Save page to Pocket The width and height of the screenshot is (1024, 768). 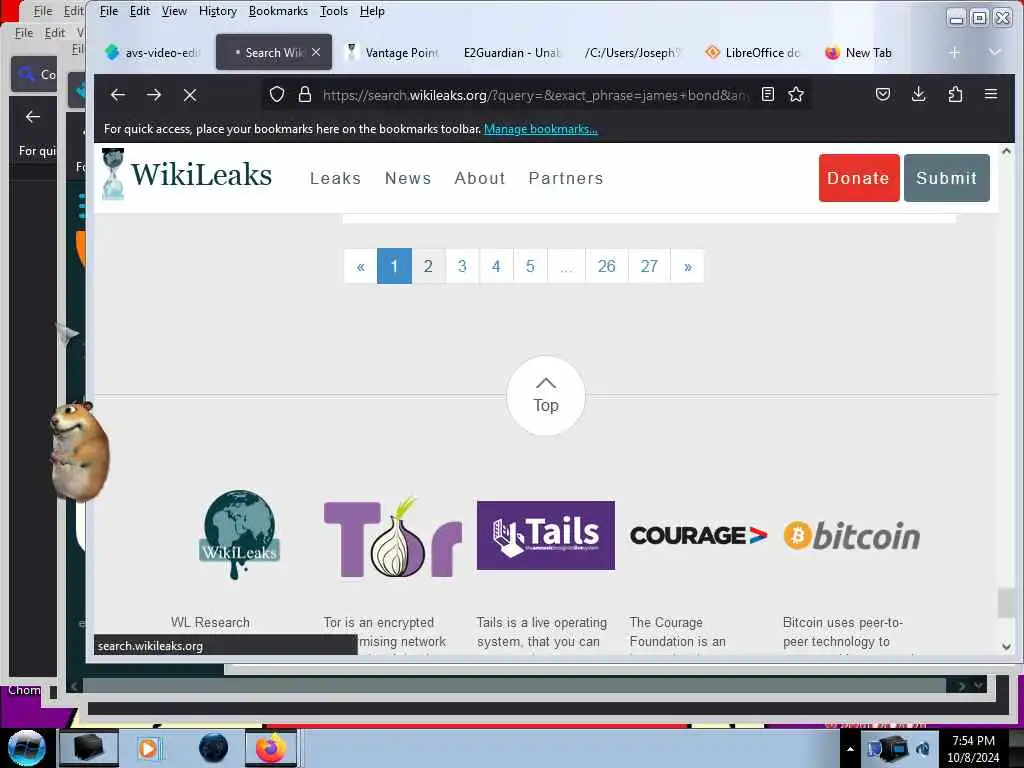coord(882,95)
